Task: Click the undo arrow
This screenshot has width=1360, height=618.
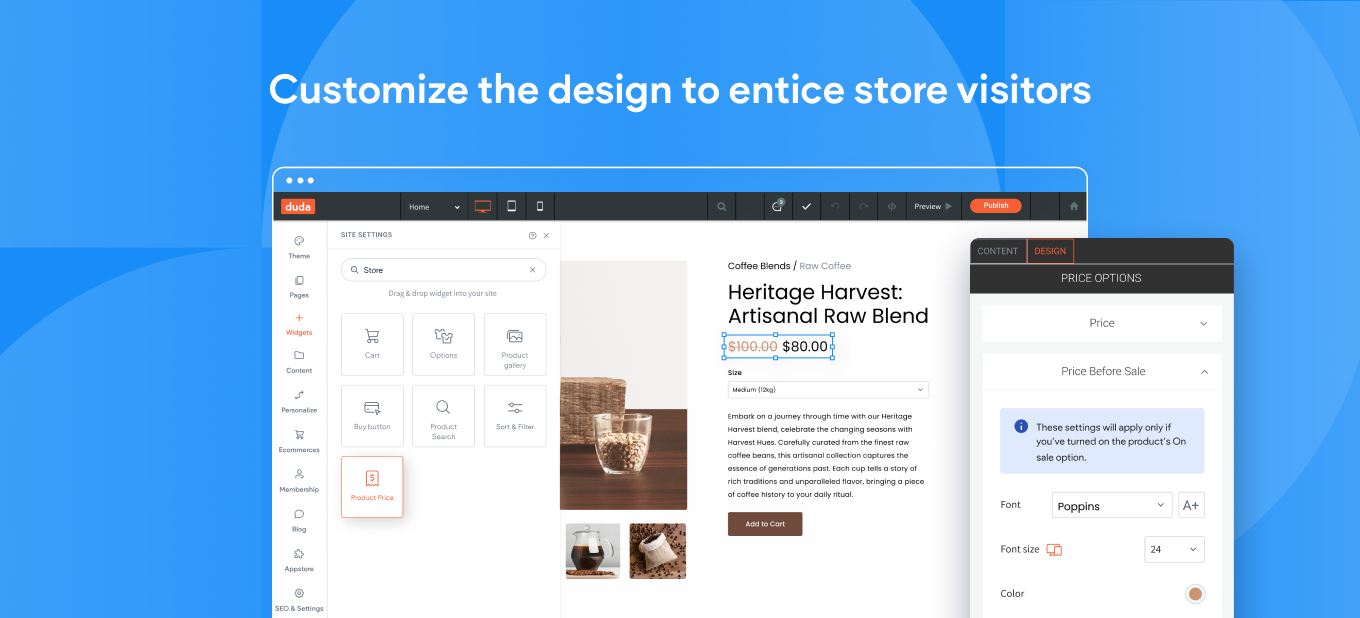Action: pyautogui.click(x=835, y=207)
